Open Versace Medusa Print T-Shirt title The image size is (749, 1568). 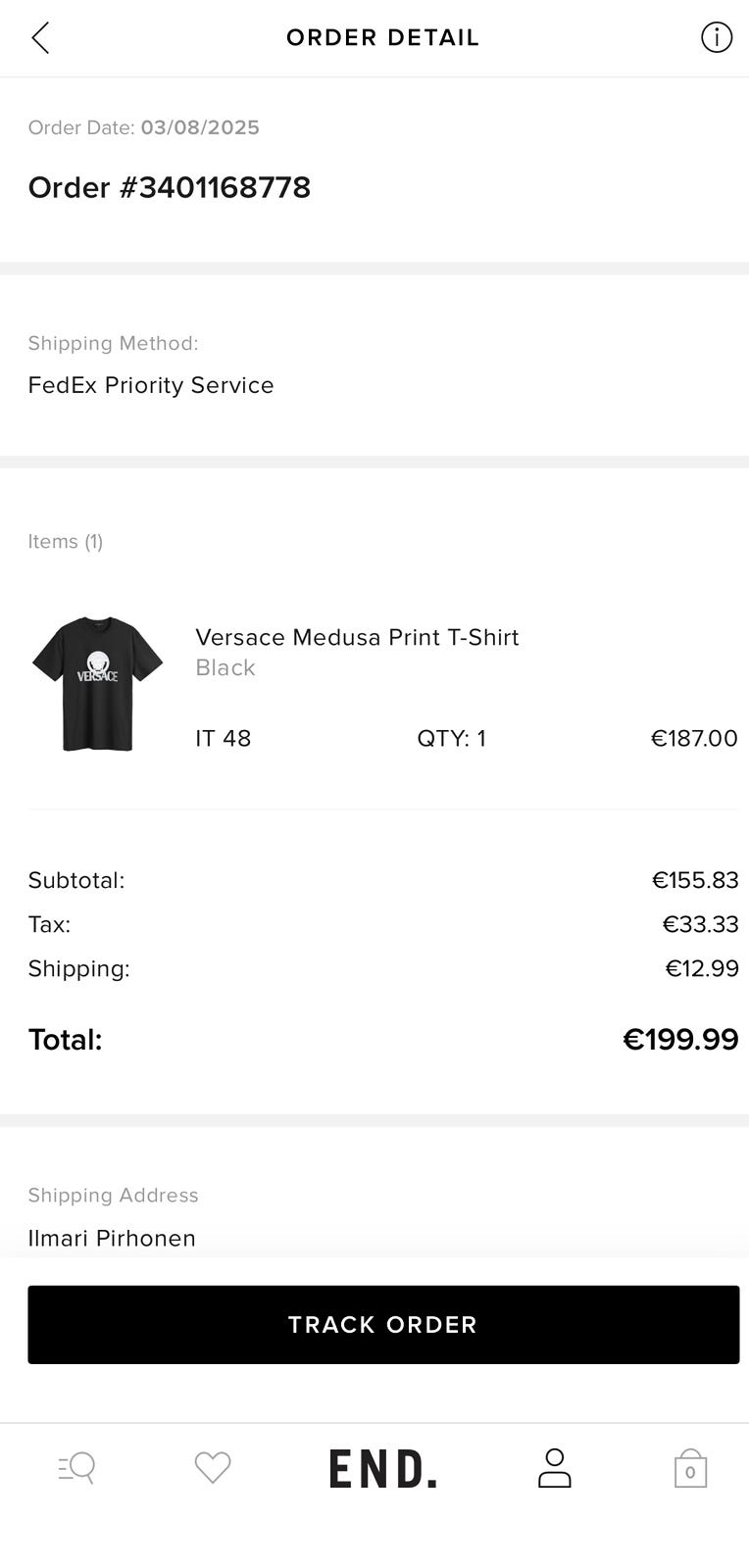357,637
